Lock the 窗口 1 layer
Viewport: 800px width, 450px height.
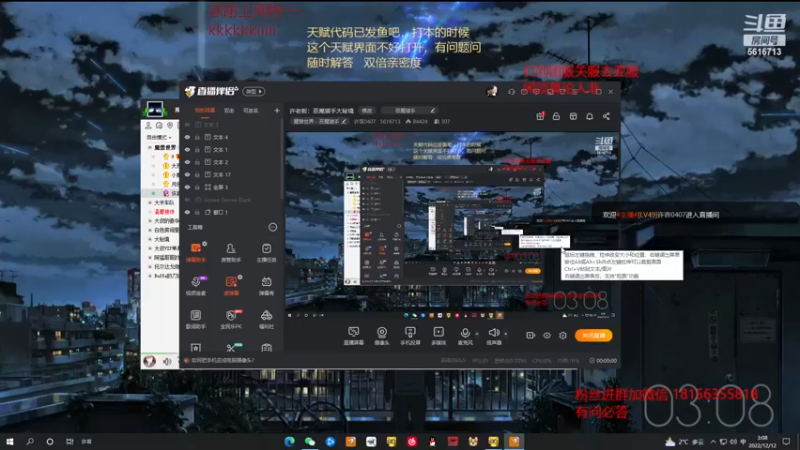click(197, 212)
